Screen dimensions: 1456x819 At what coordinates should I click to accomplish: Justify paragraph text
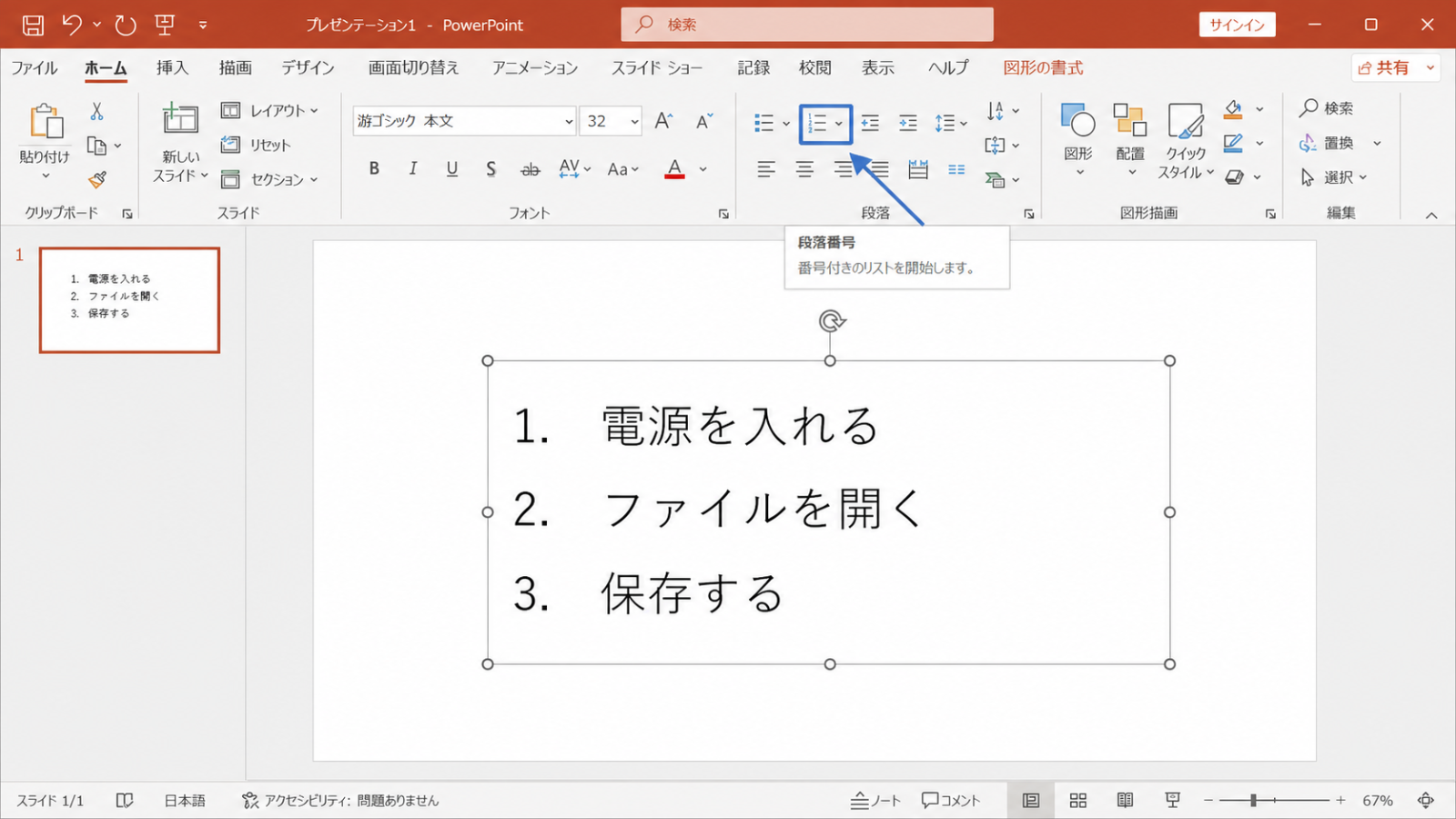[x=879, y=169]
